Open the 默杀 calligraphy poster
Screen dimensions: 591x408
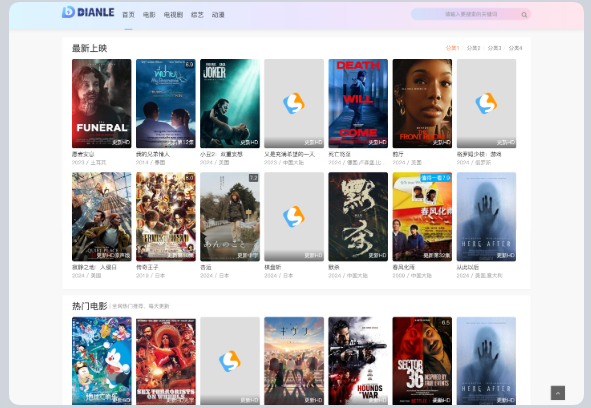coord(358,216)
